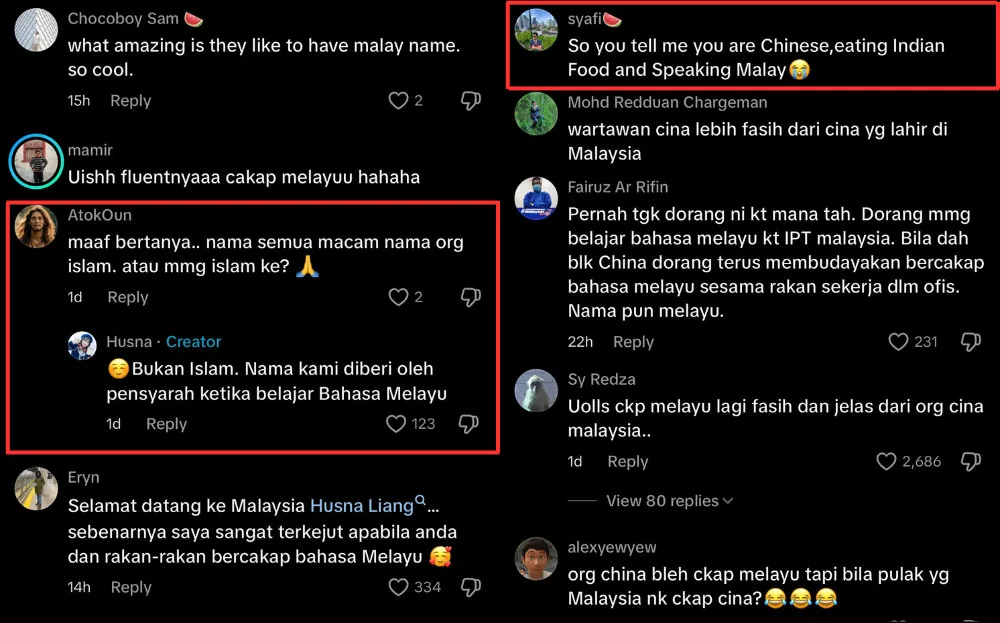Image resolution: width=1000 pixels, height=623 pixels.
Task: Like Sy Redza's comment with 2,686 likes
Action: (886, 462)
